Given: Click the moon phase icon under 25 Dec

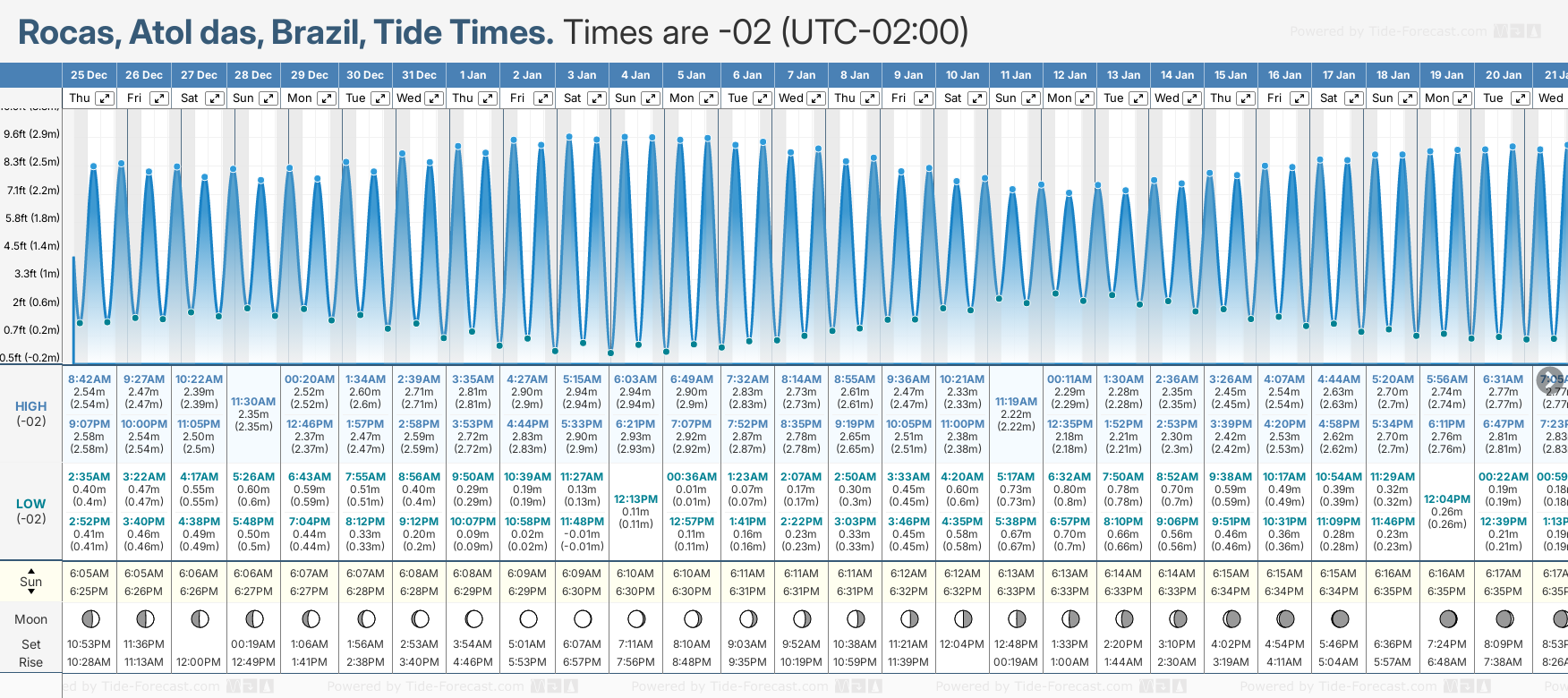Looking at the screenshot, I should (89, 619).
